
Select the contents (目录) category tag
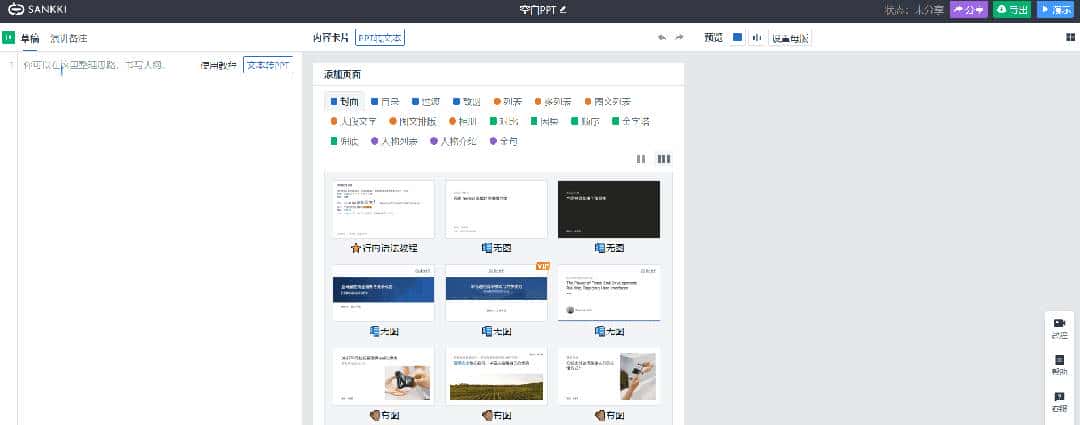(x=385, y=101)
